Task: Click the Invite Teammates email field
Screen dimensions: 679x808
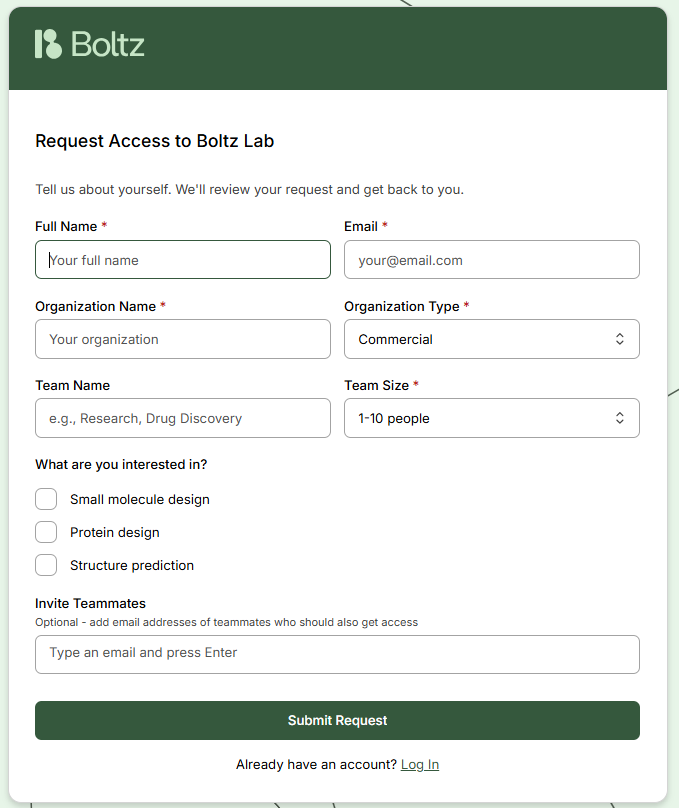Action: tap(337, 654)
